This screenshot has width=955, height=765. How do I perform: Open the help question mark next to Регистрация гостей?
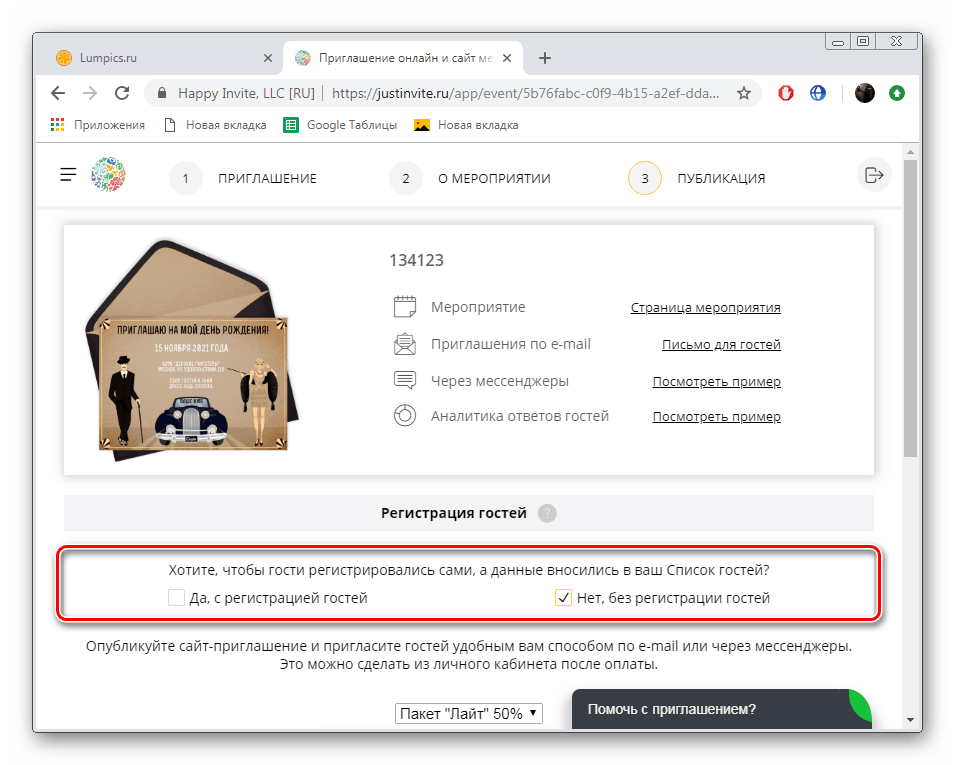[x=547, y=513]
